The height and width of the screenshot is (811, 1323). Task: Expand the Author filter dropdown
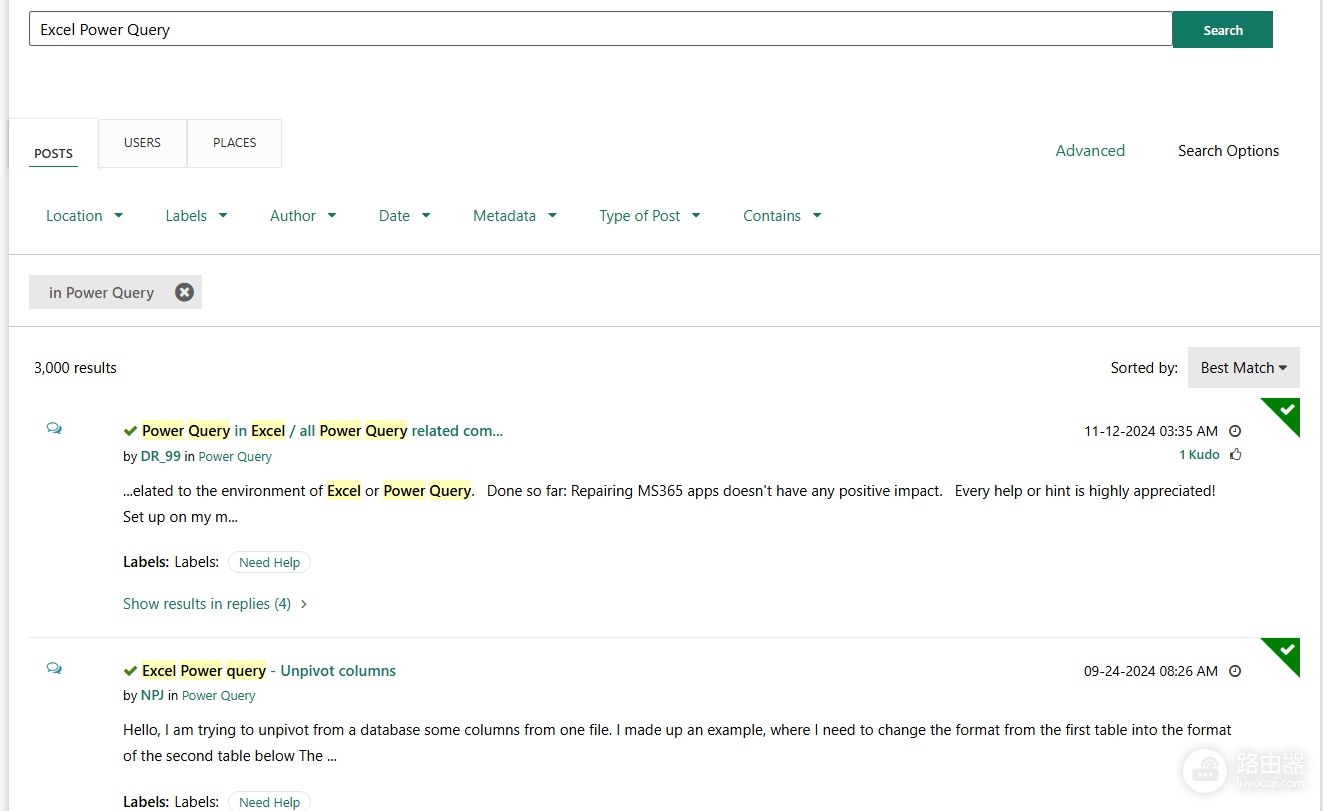point(303,216)
